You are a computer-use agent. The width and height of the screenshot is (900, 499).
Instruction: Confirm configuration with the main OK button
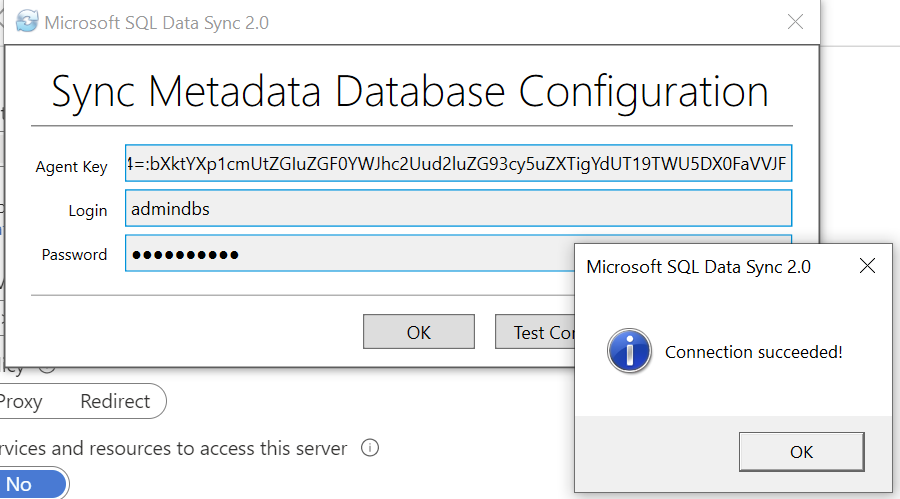(418, 331)
